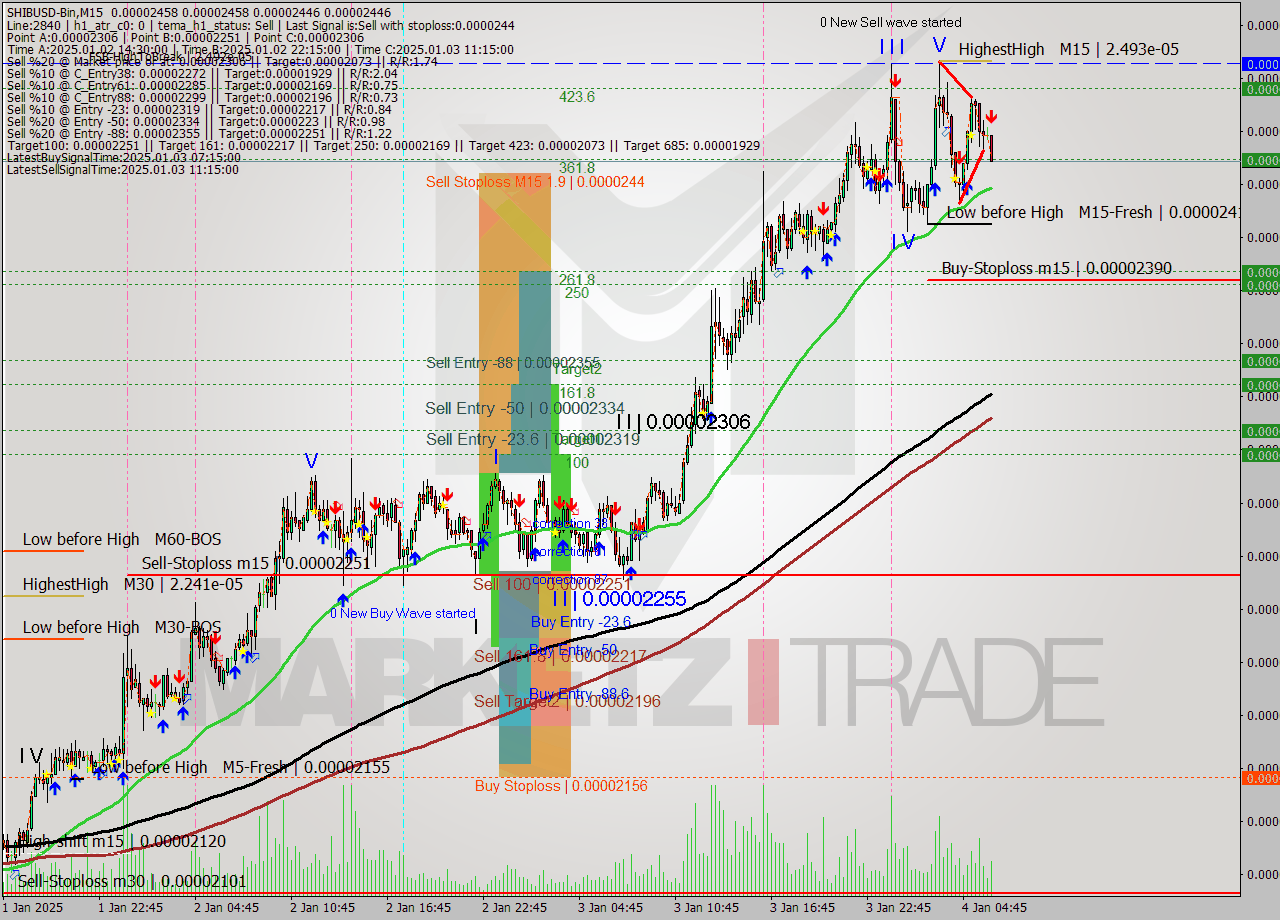Select 'Sell Entry -88 | 0.00002355' label
Screen dimensions: 1280x920
click(513, 363)
